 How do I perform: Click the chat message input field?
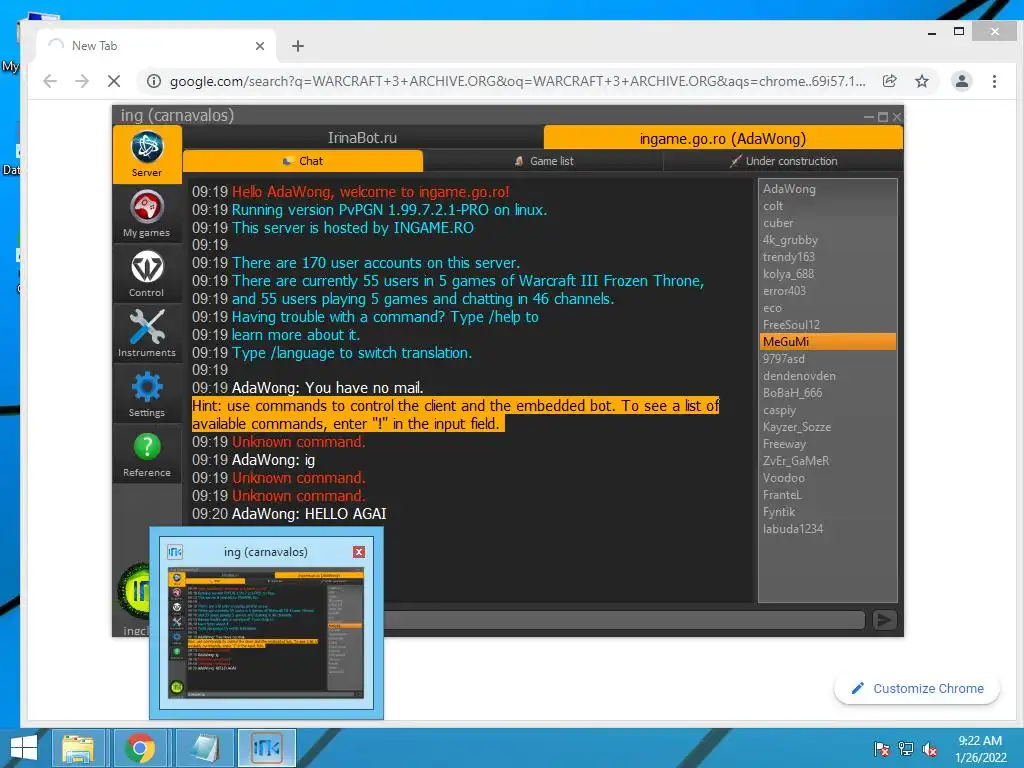point(624,620)
